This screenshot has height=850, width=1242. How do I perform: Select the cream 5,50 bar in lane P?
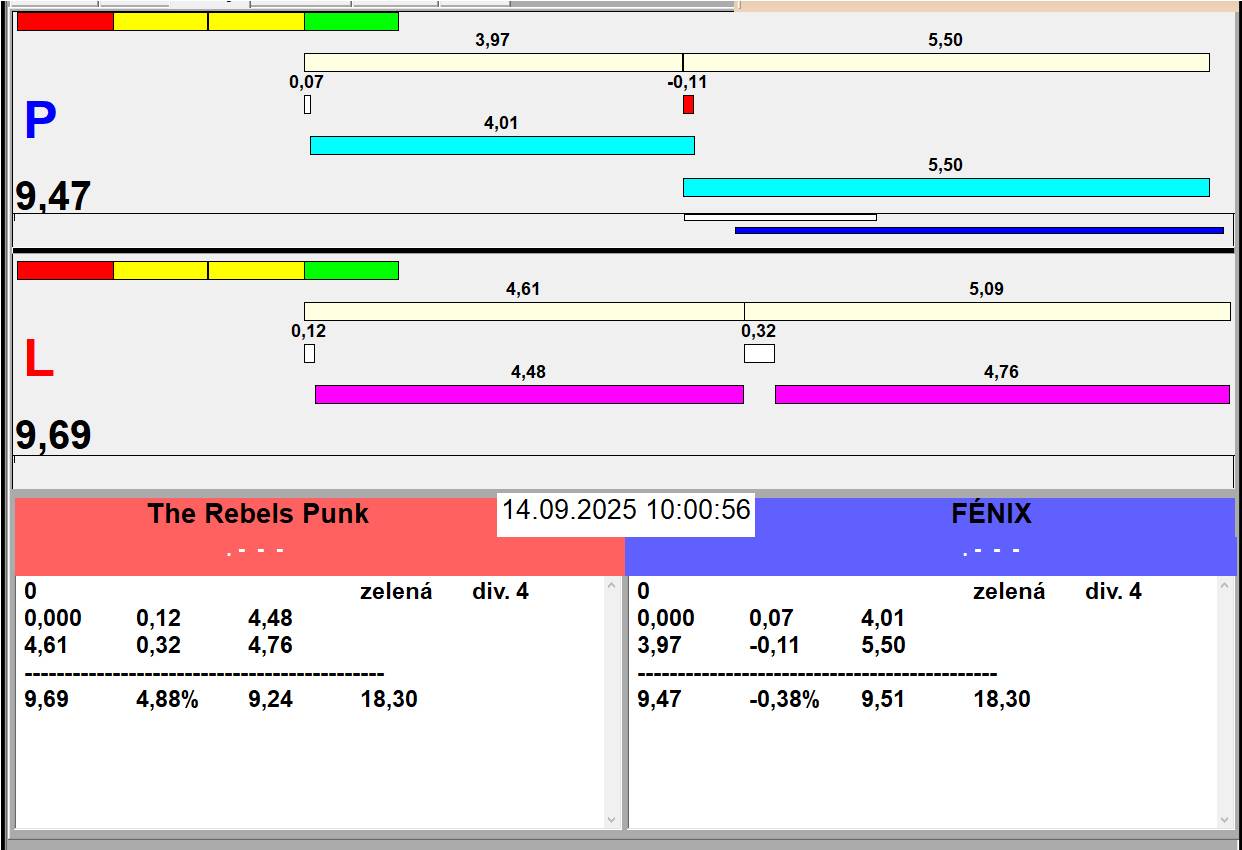coord(946,62)
